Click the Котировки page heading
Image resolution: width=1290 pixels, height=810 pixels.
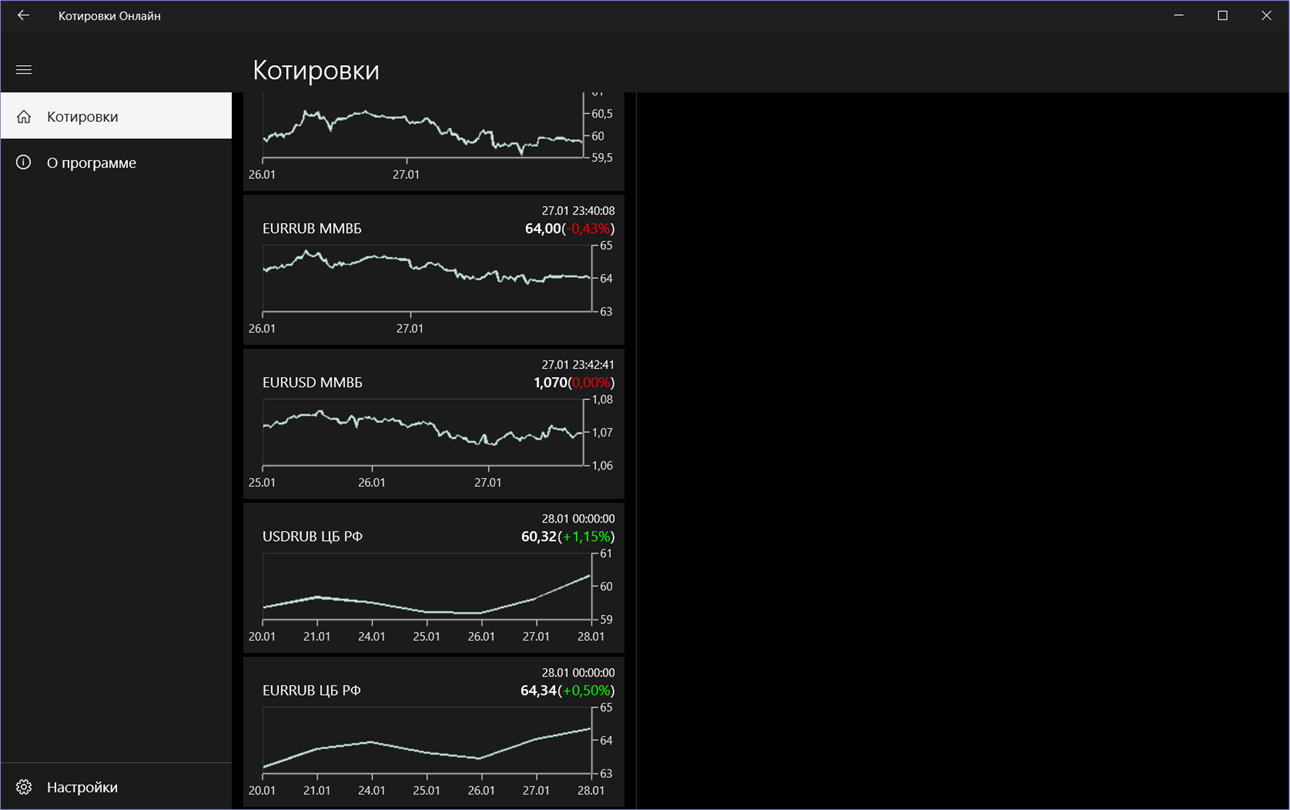[316, 71]
